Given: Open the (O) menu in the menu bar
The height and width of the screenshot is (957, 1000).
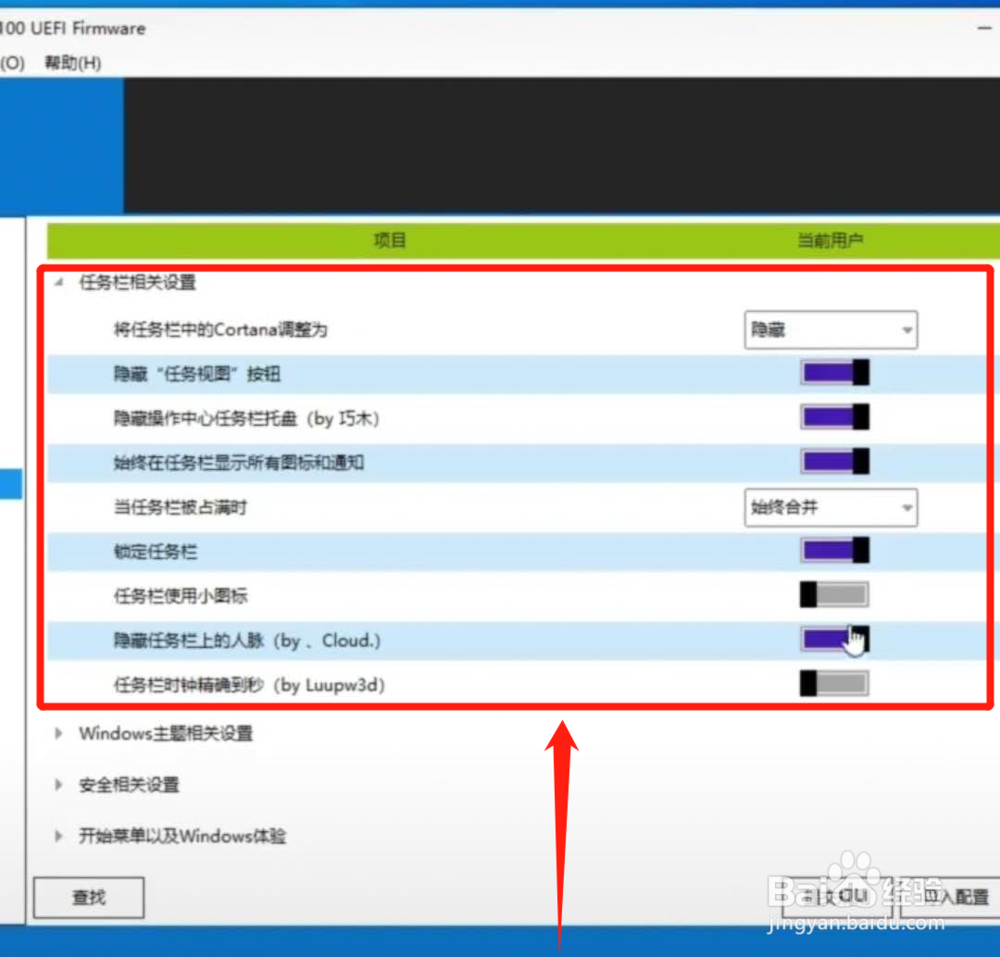Looking at the screenshot, I should pyautogui.click(x=12, y=62).
